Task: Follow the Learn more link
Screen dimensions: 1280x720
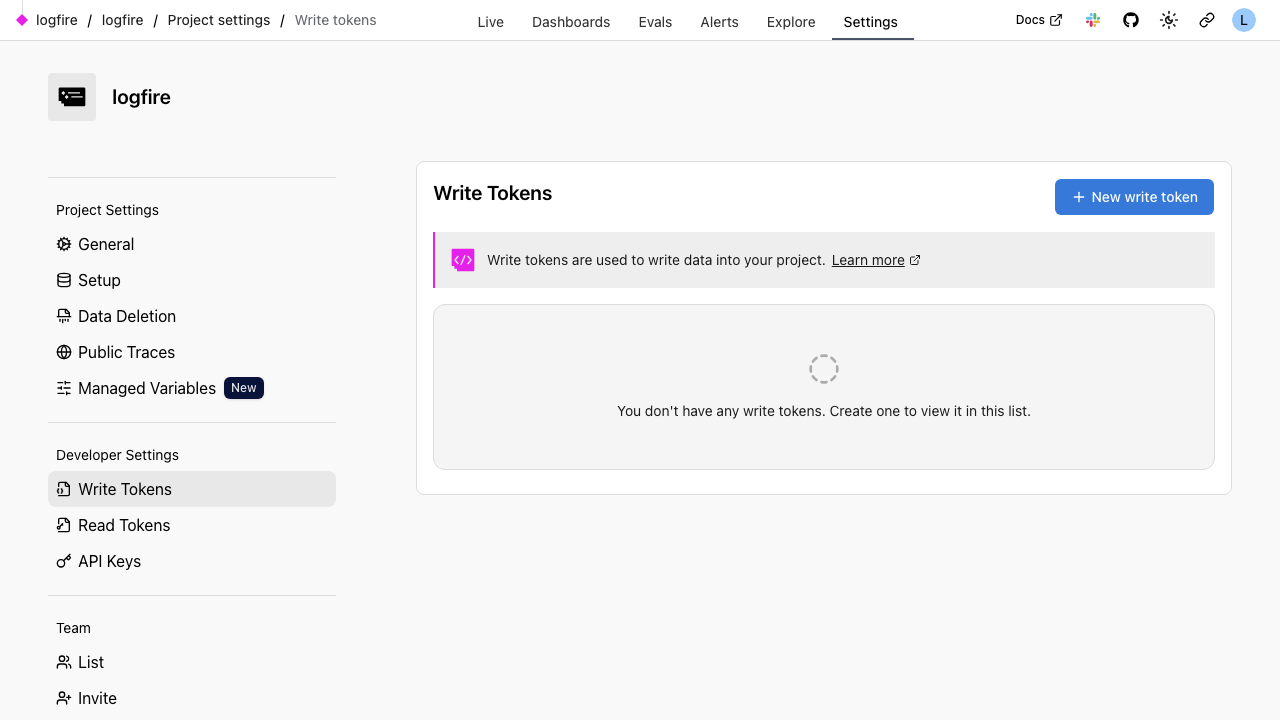Action: (x=868, y=260)
